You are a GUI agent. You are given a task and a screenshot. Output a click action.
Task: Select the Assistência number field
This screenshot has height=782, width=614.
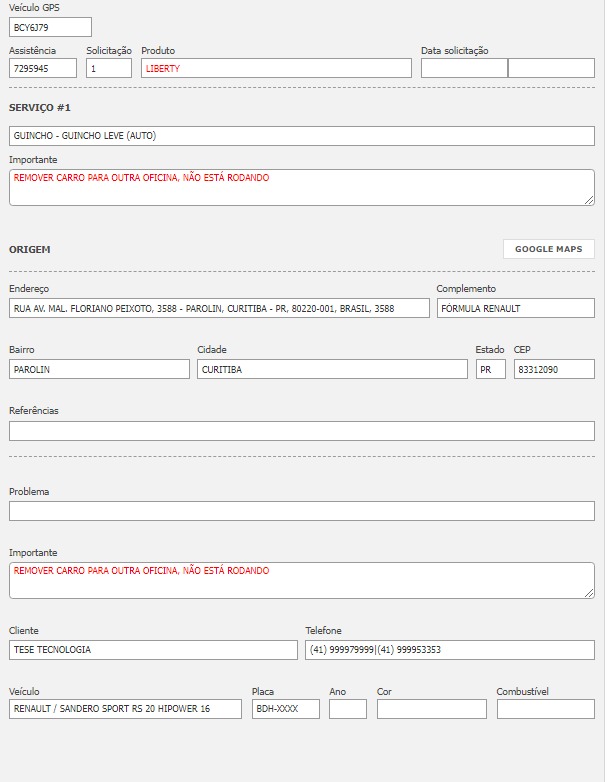coord(43,68)
